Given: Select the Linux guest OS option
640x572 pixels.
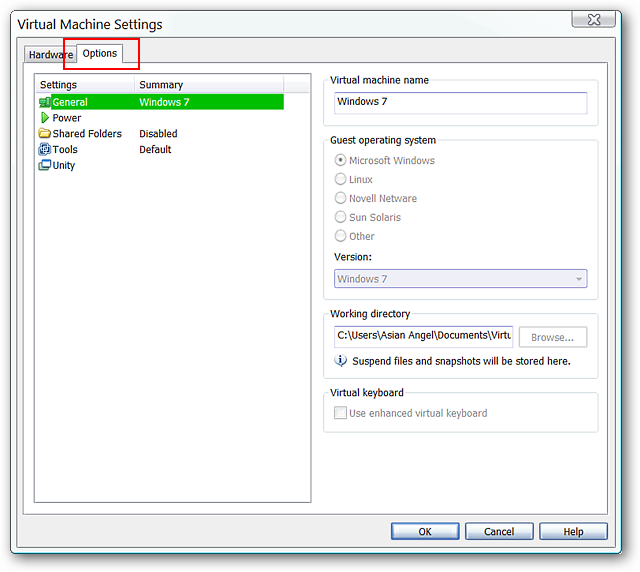Looking at the screenshot, I should (x=340, y=179).
